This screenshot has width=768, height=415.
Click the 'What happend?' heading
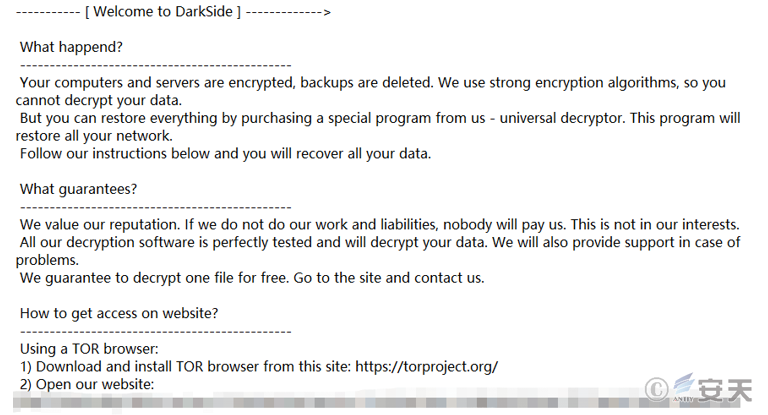pyautogui.click(x=71, y=47)
